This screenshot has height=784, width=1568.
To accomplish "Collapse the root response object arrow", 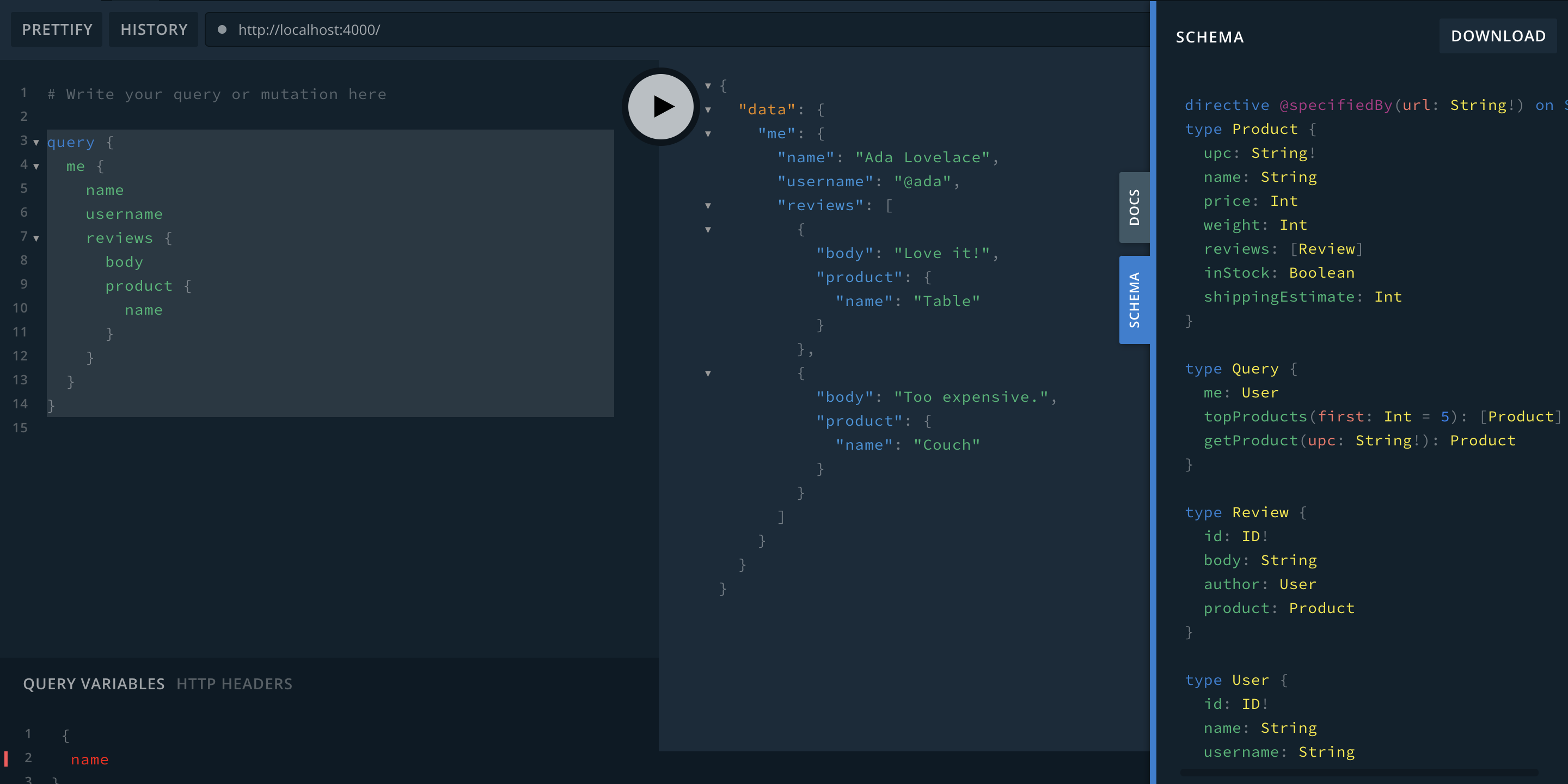I will tap(708, 86).
